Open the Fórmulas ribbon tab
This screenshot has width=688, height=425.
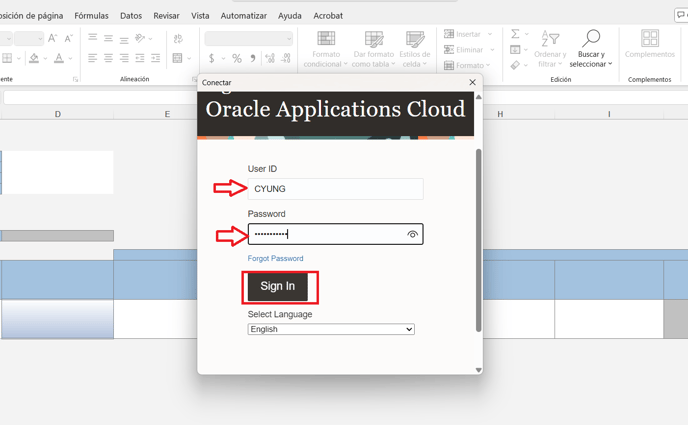coord(91,16)
